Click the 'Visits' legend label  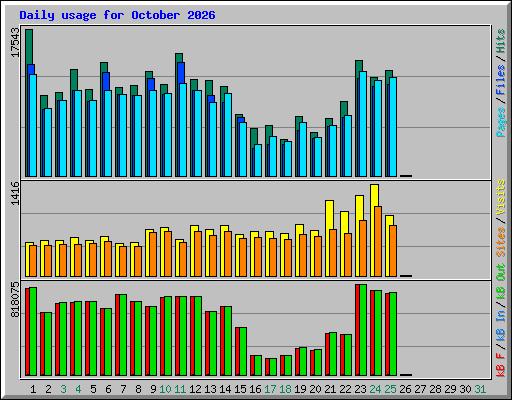500,197
